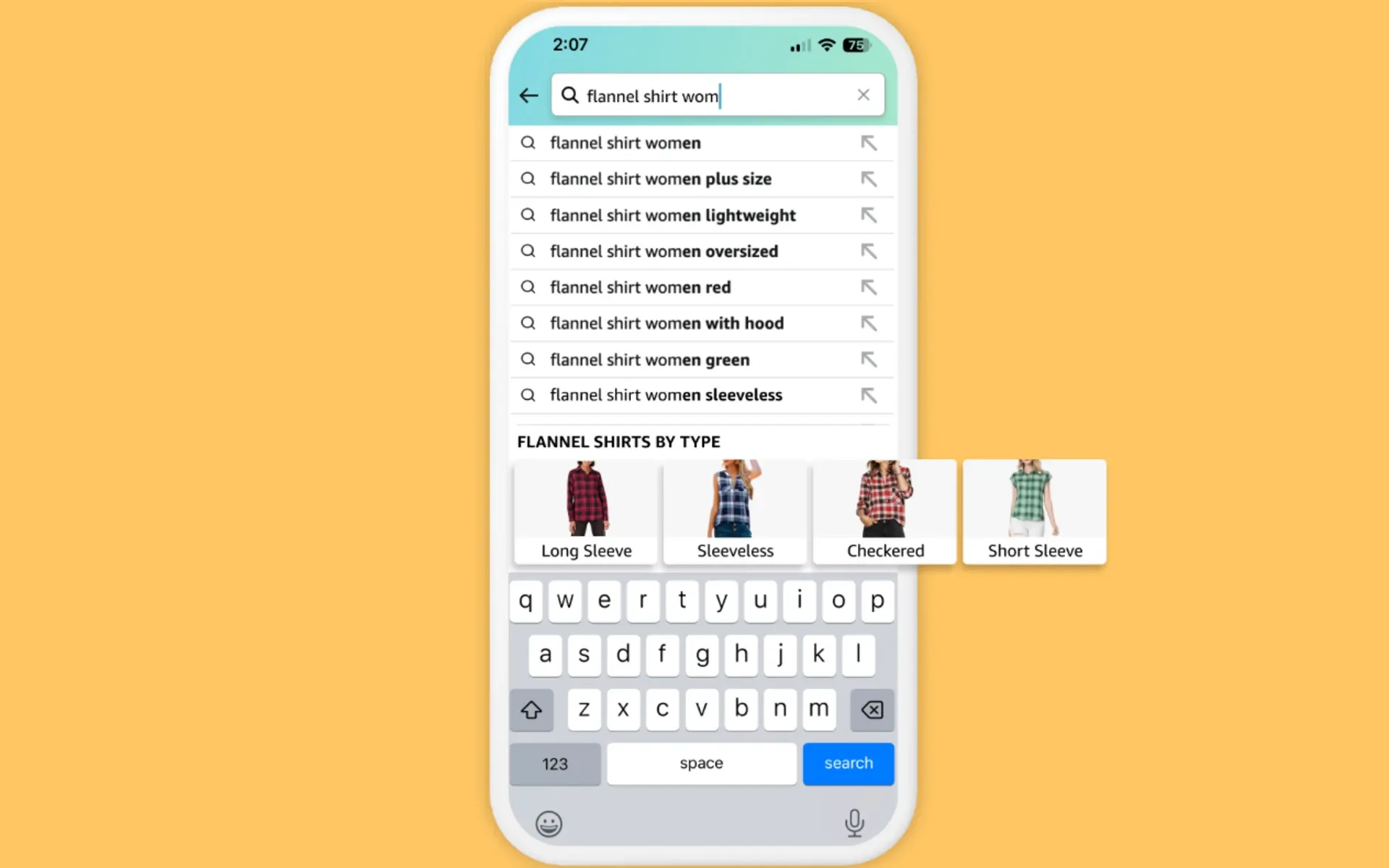The image size is (1389, 868).
Task: Tap the blue Search button
Action: [x=848, y=762]
